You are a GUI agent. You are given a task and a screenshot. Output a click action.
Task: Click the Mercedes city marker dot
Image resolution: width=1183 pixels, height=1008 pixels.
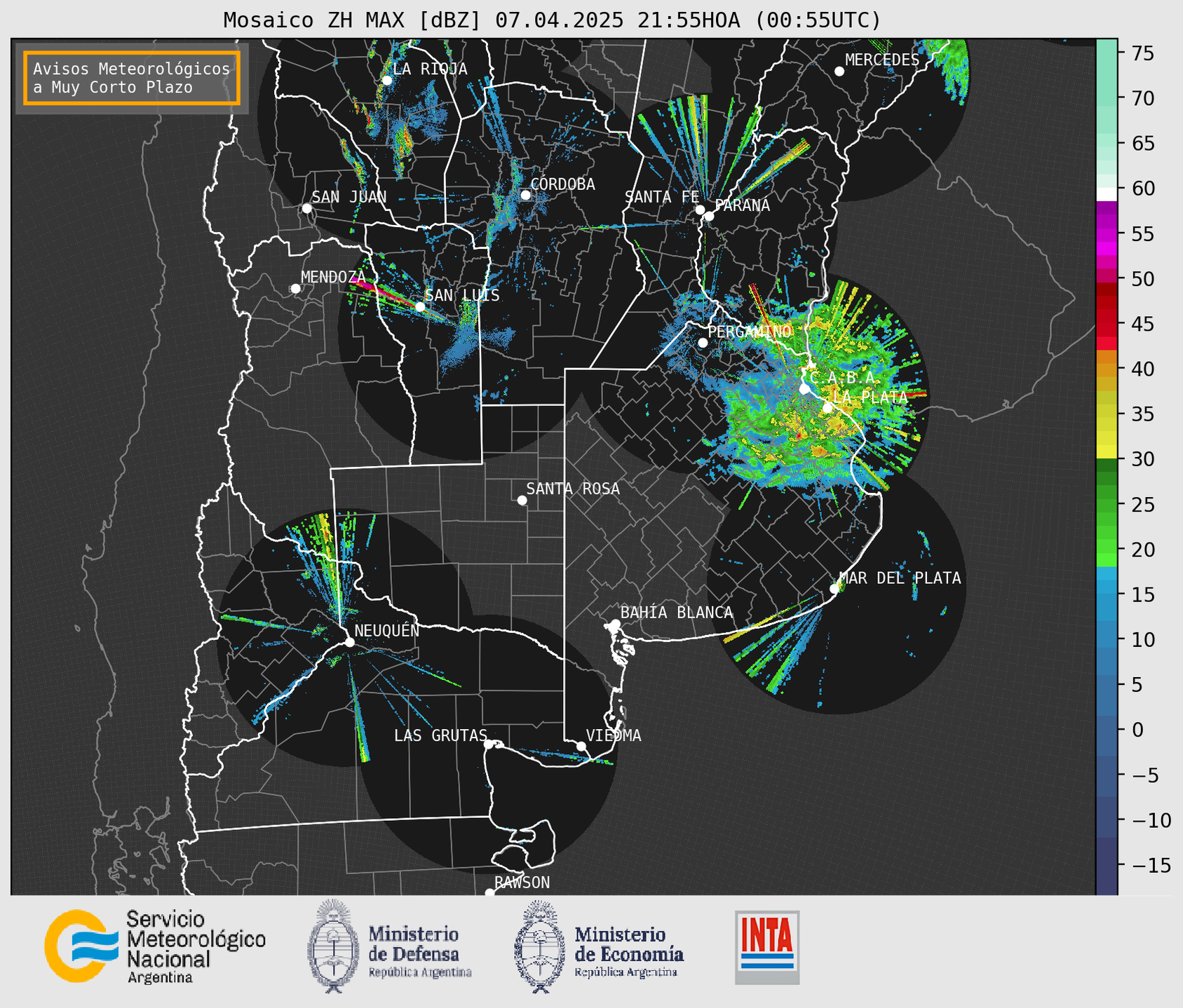pyautogui.click(x=839, y=71)
